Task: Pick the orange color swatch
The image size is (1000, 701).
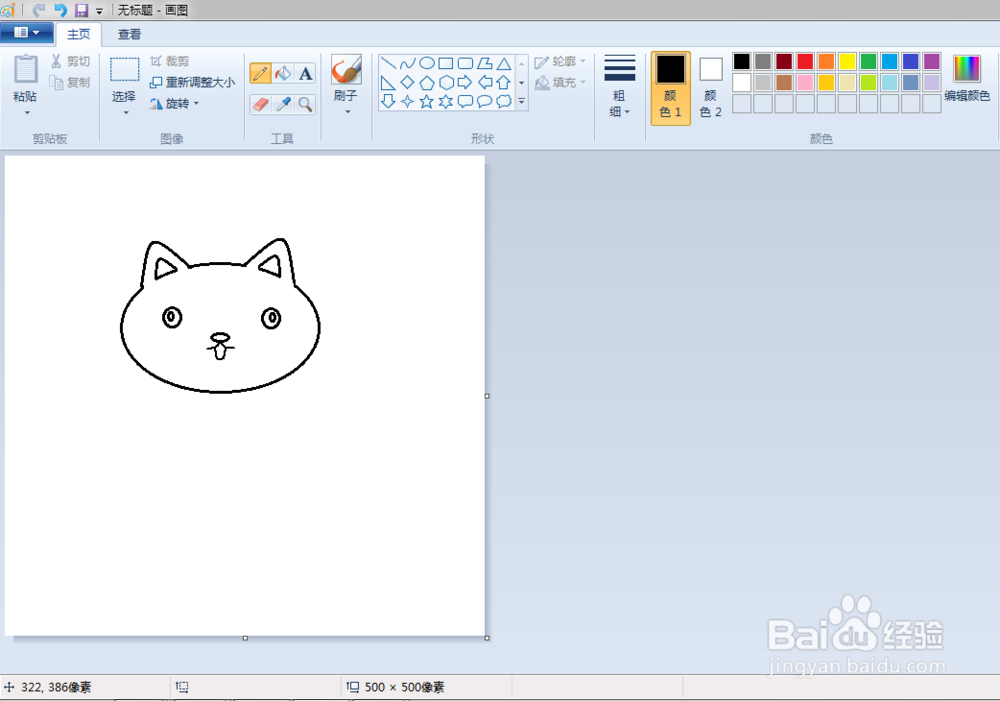Action: click(827, 61)
